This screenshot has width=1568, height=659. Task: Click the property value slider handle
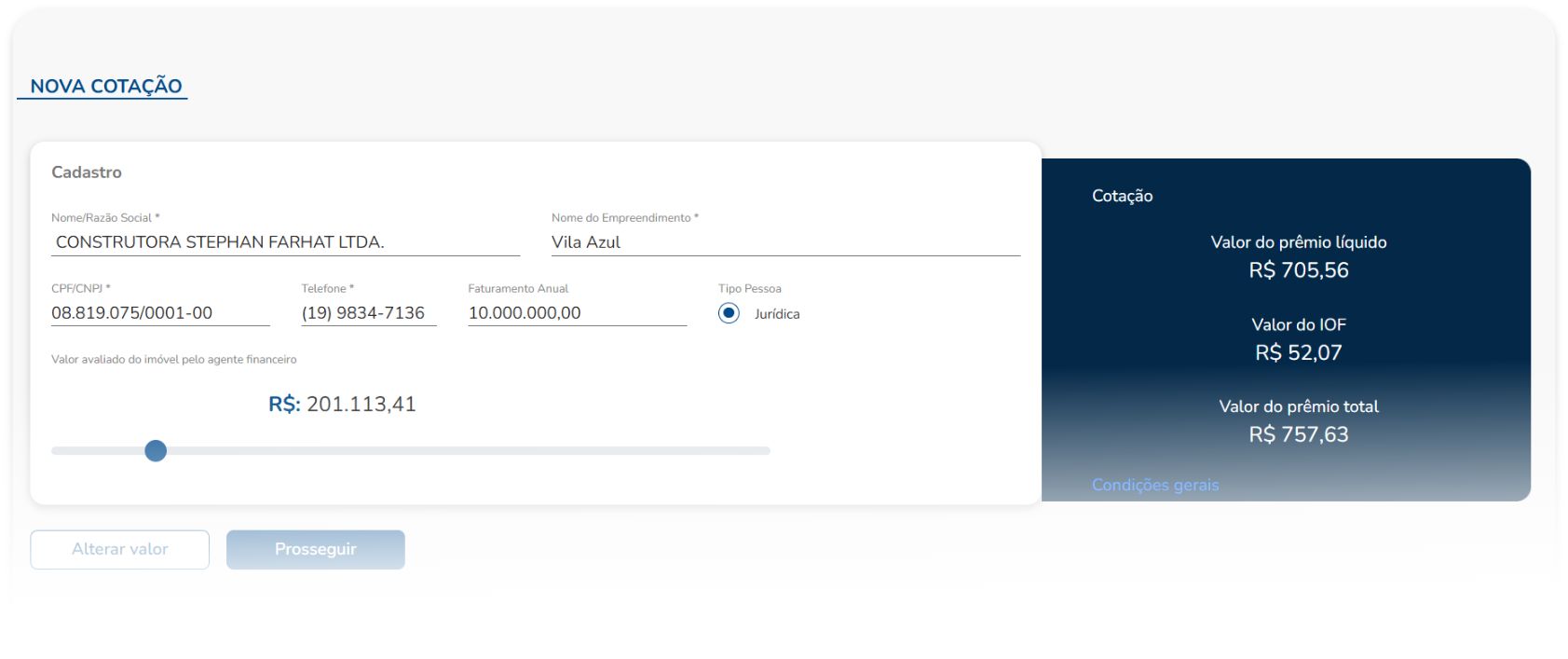(156, 451)
